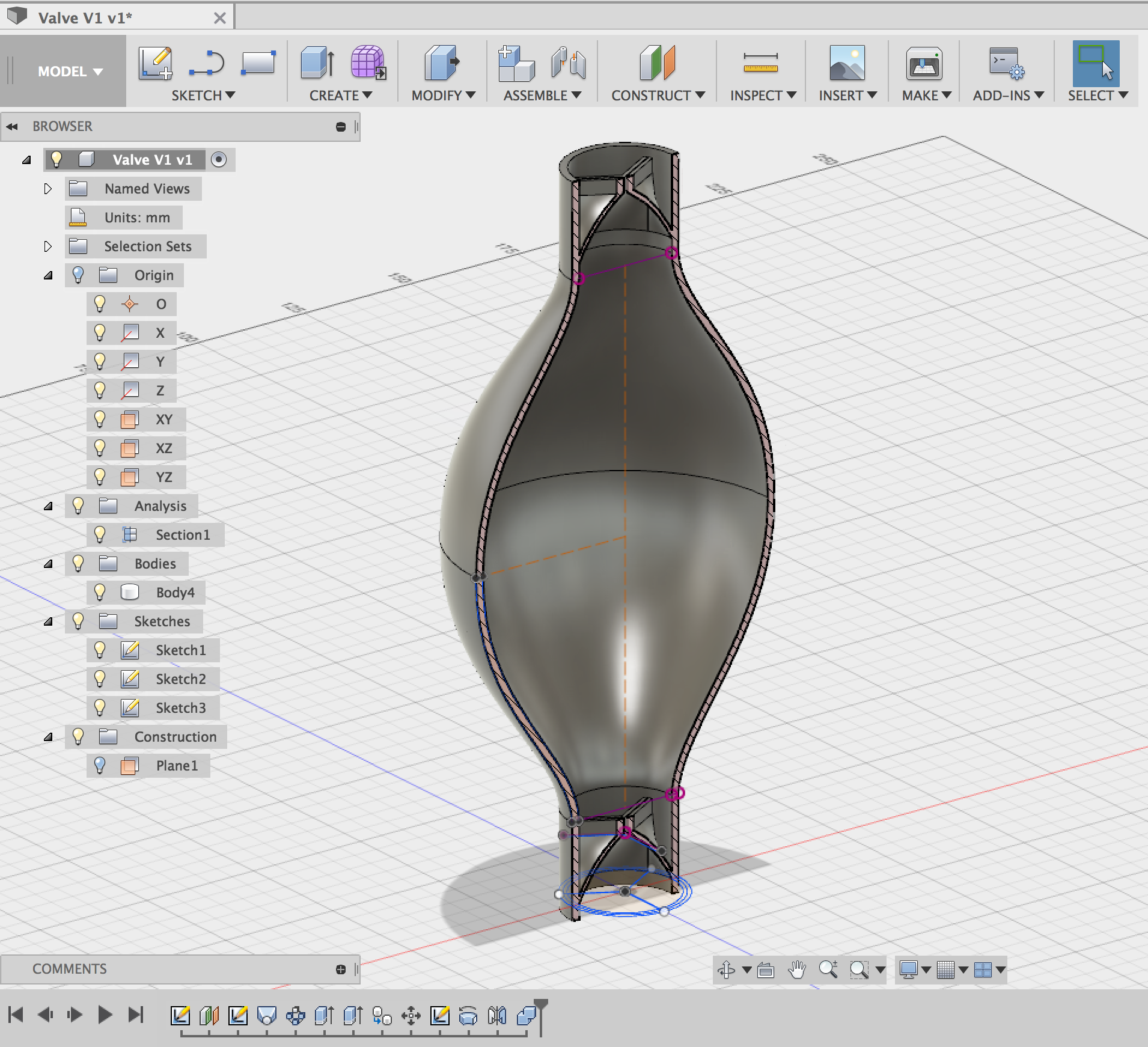Viewport: 1148px width, 1047px height.
Task: Click the Press Pull icon above MODIFY
Action: [442, 63]
